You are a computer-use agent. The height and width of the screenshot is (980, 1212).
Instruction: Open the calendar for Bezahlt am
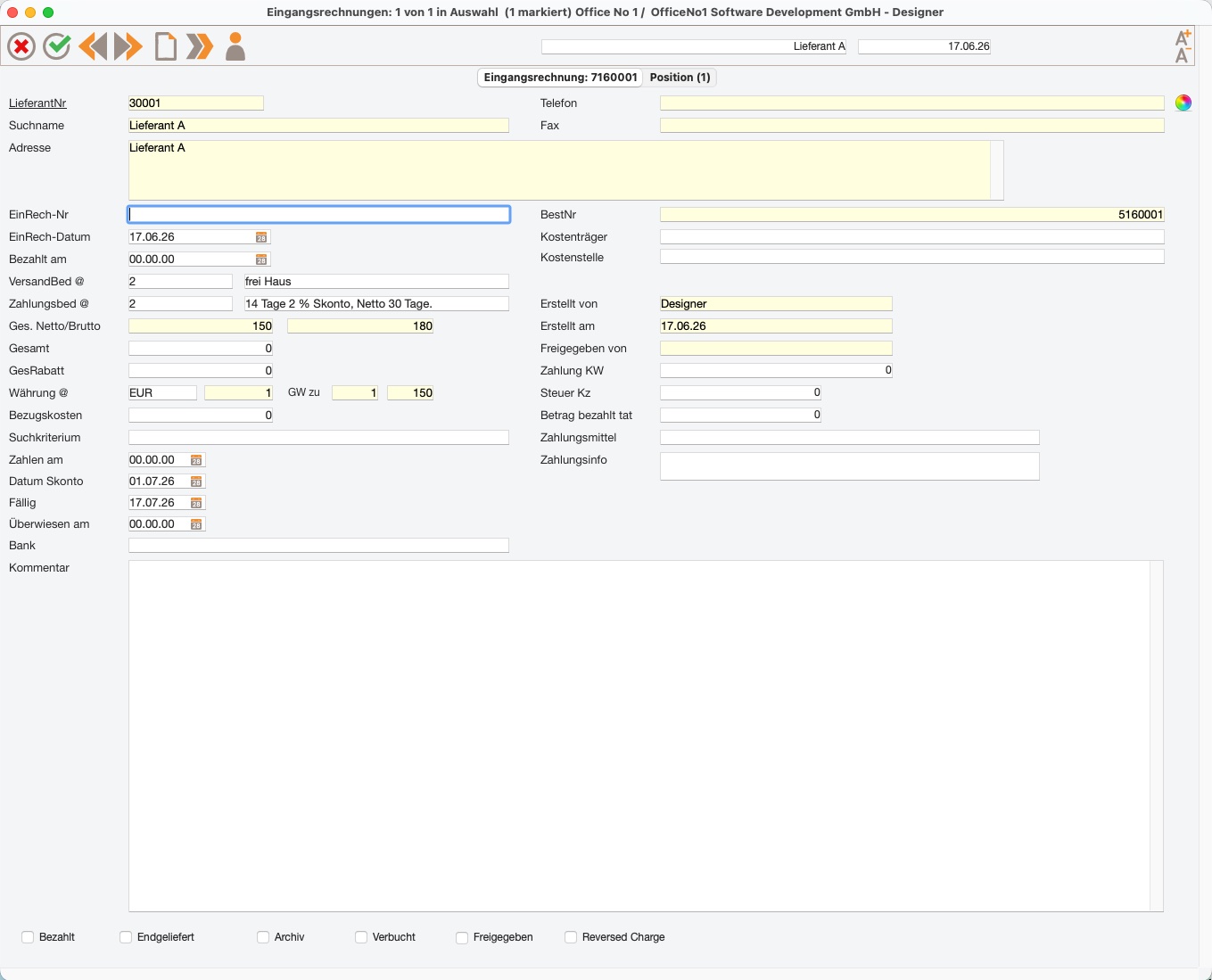coord(261,259)
